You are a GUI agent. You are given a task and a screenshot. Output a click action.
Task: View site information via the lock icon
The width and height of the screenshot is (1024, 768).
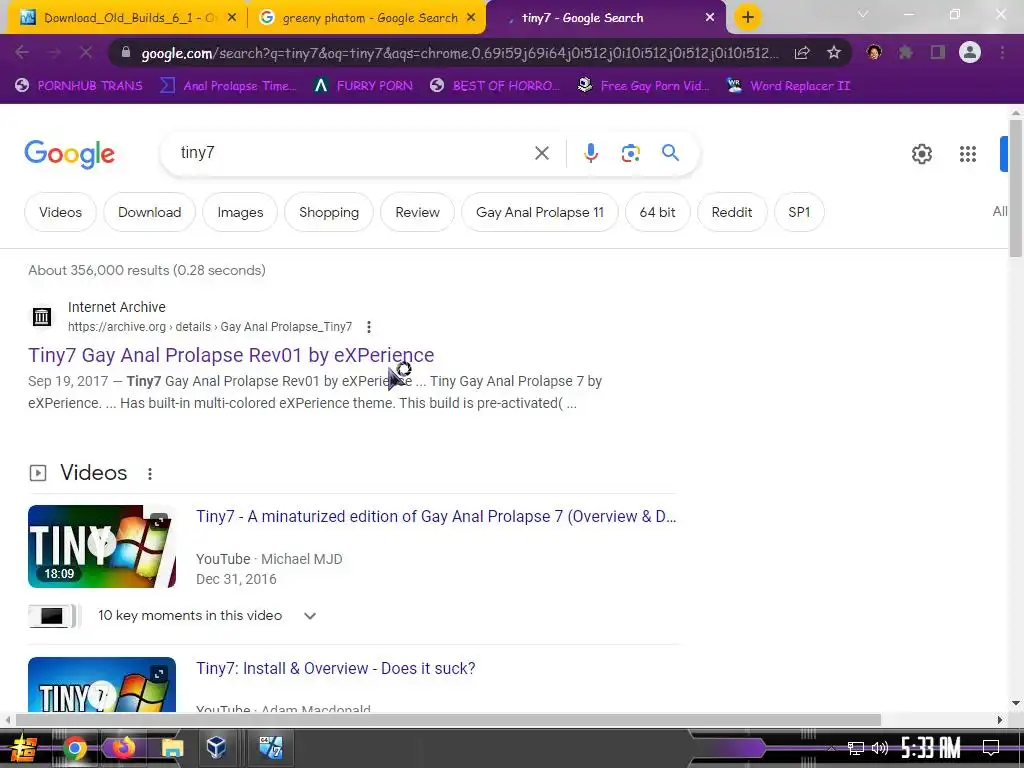pos(125,53)
